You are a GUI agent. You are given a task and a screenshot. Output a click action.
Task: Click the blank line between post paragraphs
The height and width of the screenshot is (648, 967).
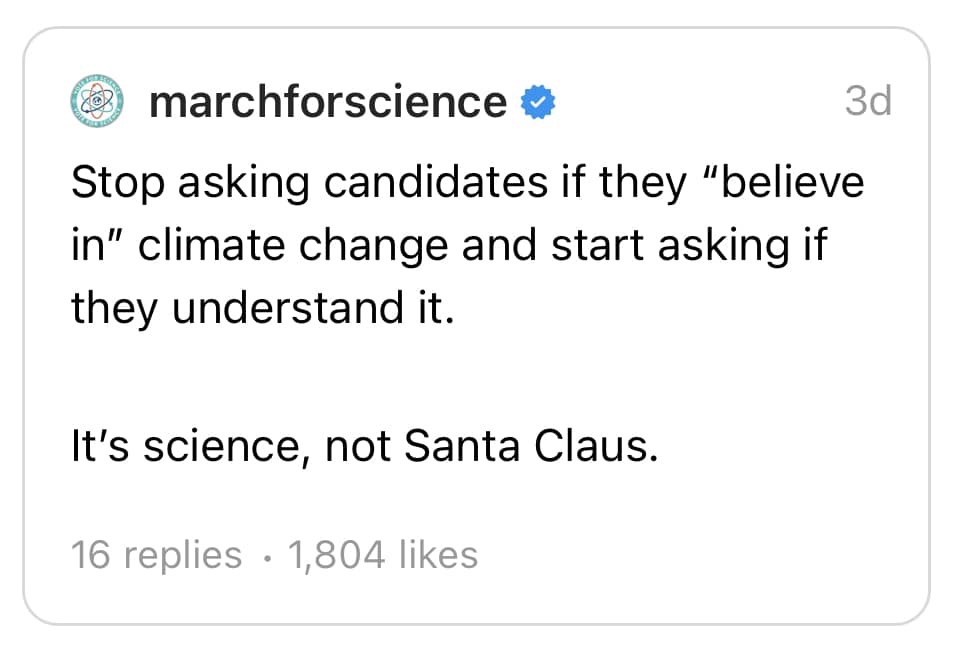(x=400, y=378)
